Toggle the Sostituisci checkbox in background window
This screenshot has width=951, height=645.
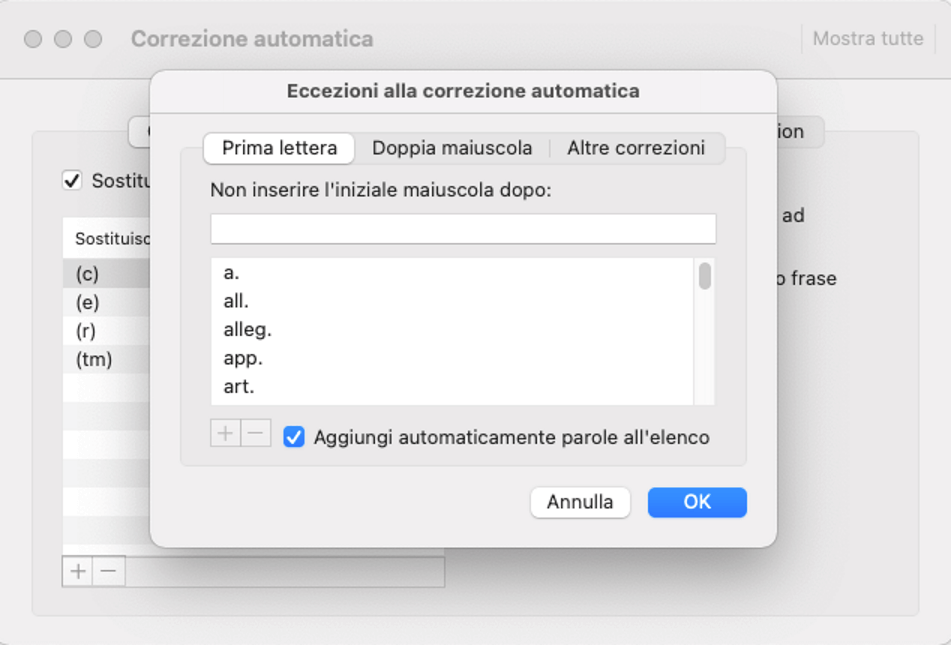(x=72, y=180)
